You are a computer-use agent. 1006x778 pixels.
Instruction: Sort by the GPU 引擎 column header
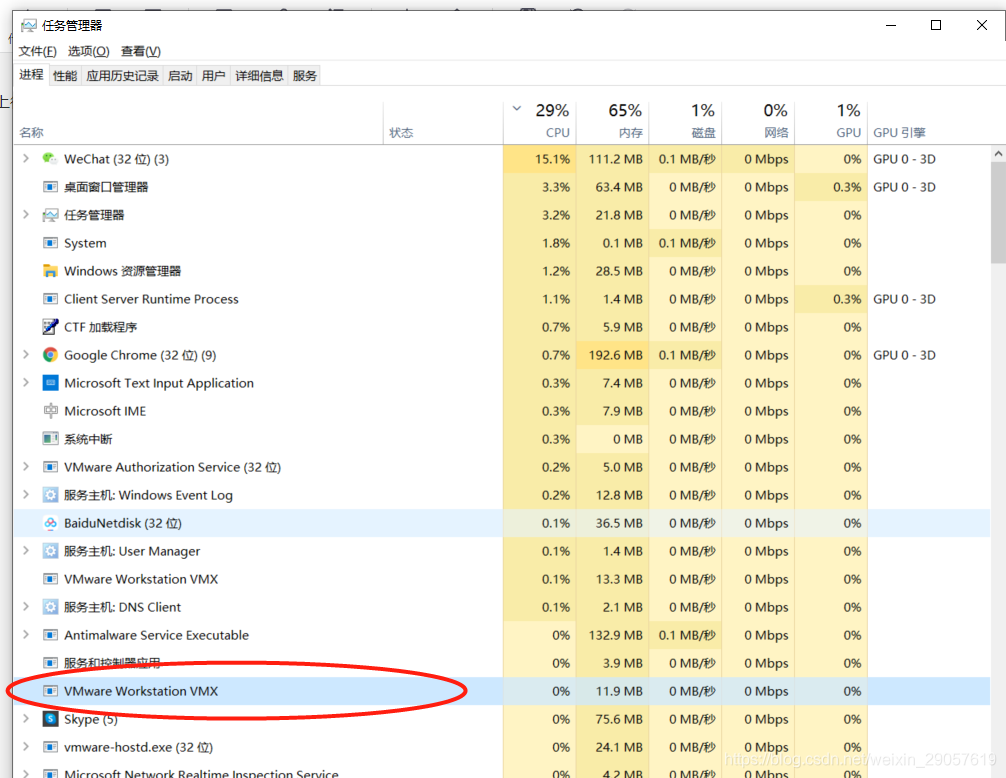click(899, 133)
